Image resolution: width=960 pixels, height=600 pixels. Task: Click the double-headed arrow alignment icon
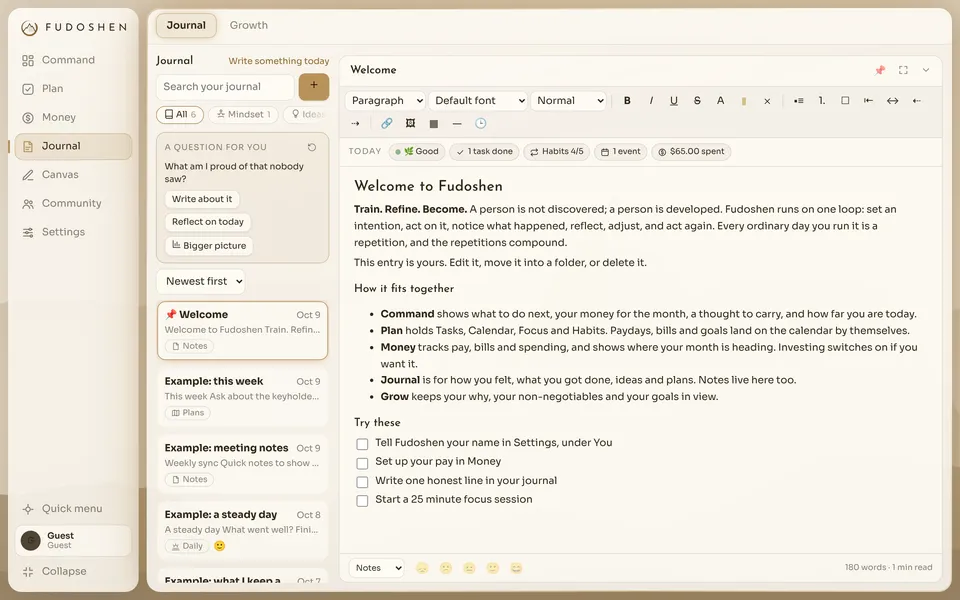point(892,100)
